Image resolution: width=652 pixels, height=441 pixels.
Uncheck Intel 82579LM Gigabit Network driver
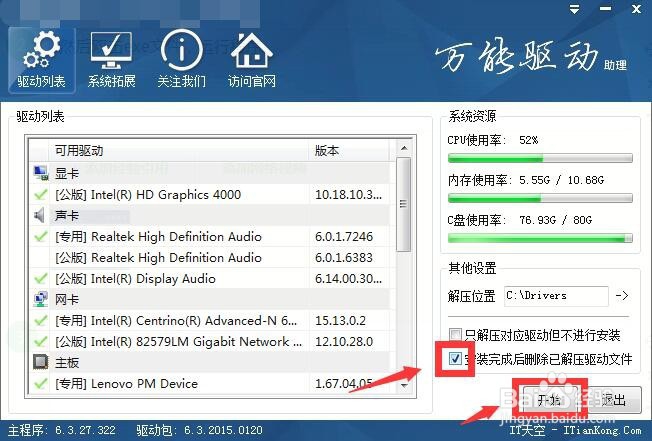pos(40,342)
